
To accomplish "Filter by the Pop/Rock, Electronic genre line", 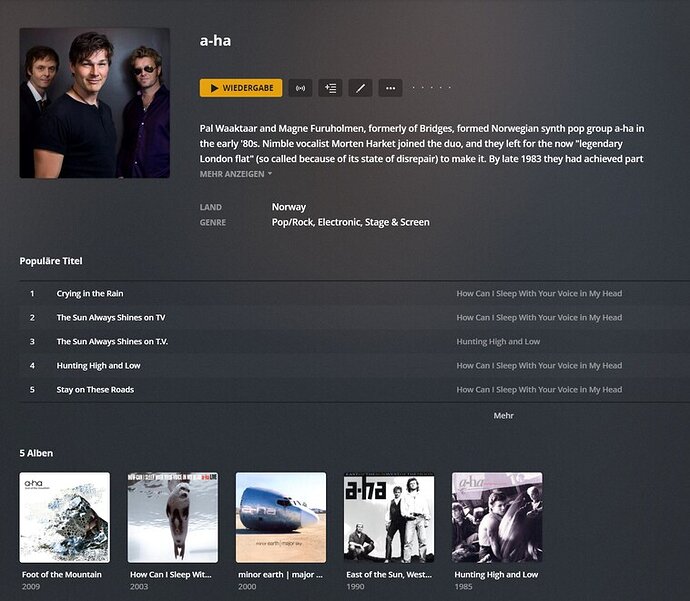I will [350, 222].
